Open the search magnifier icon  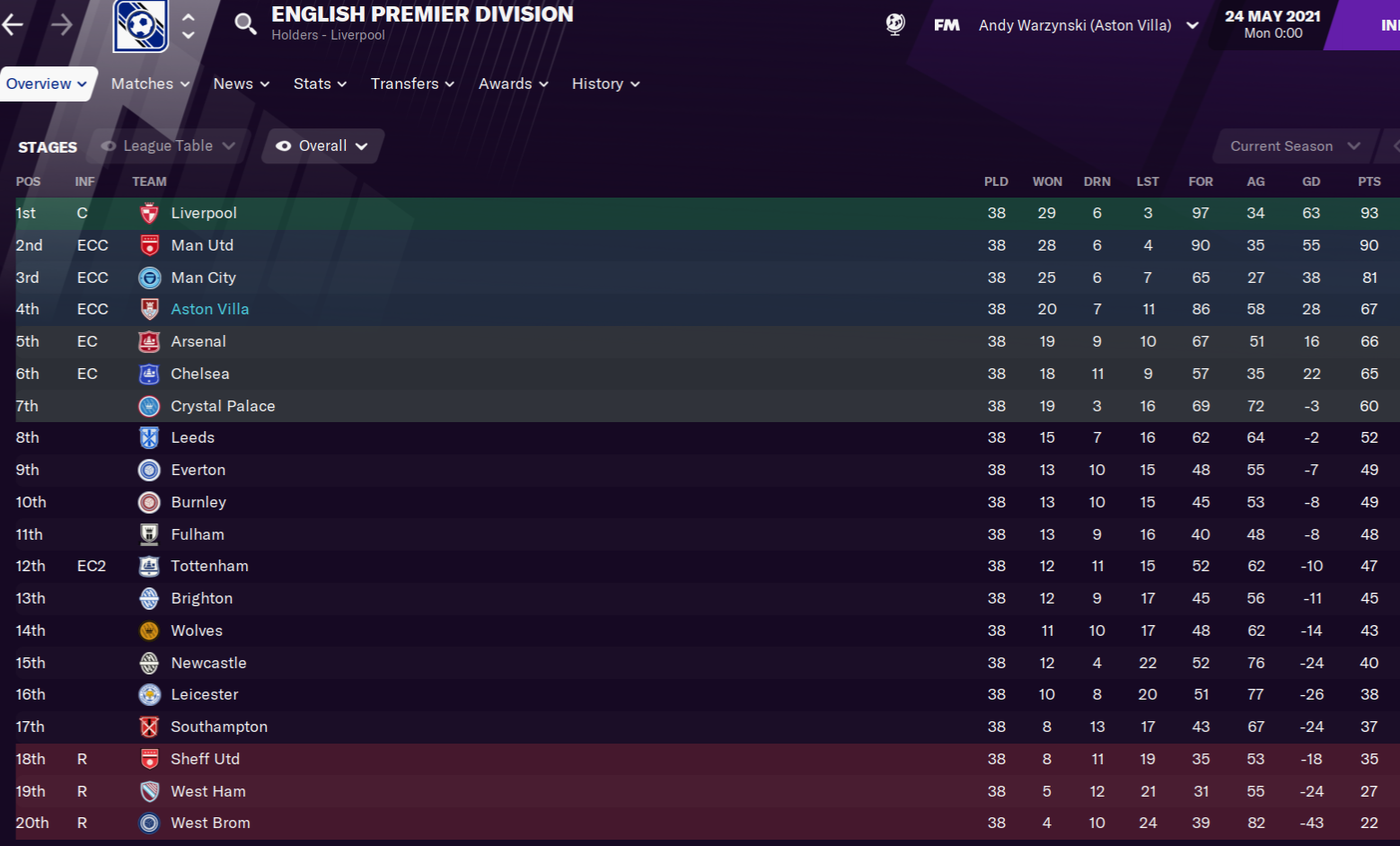click(245, 24)
